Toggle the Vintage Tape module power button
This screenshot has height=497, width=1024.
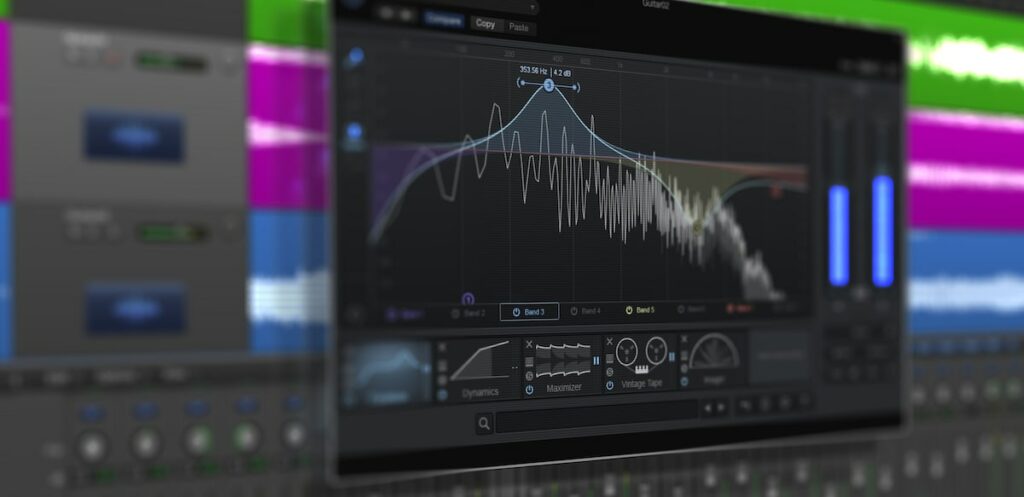click(x=609, y=385)
